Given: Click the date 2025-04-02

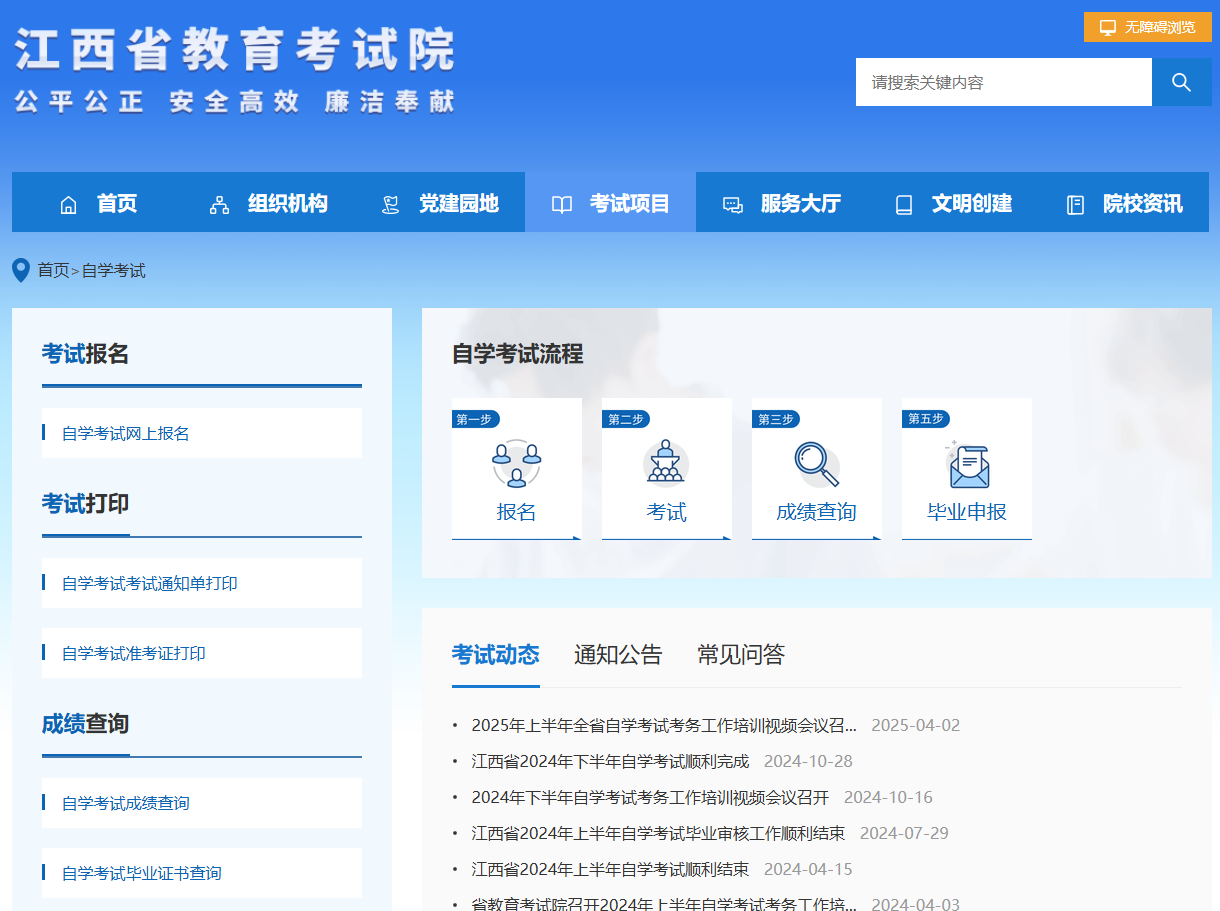Looking at the screenshot, I should (916, 725).
